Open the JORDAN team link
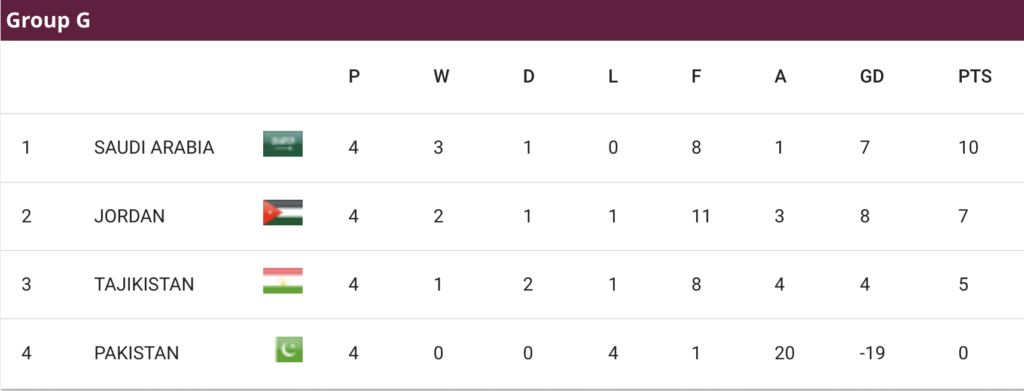 (x=129, y=216)
